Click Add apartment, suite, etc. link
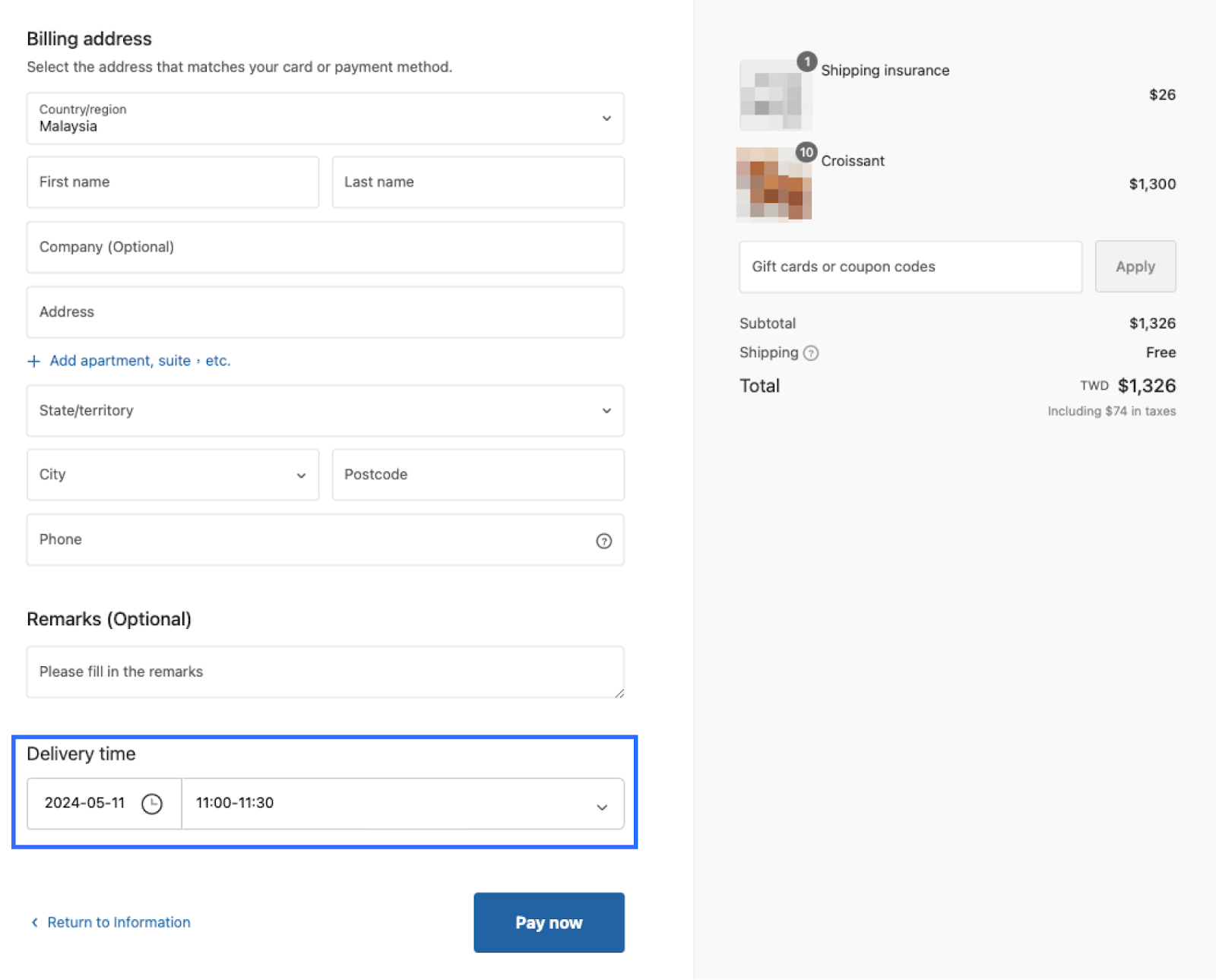Image resolution: width=1216 pixels, height=980 pixels. tap(140, 361)
